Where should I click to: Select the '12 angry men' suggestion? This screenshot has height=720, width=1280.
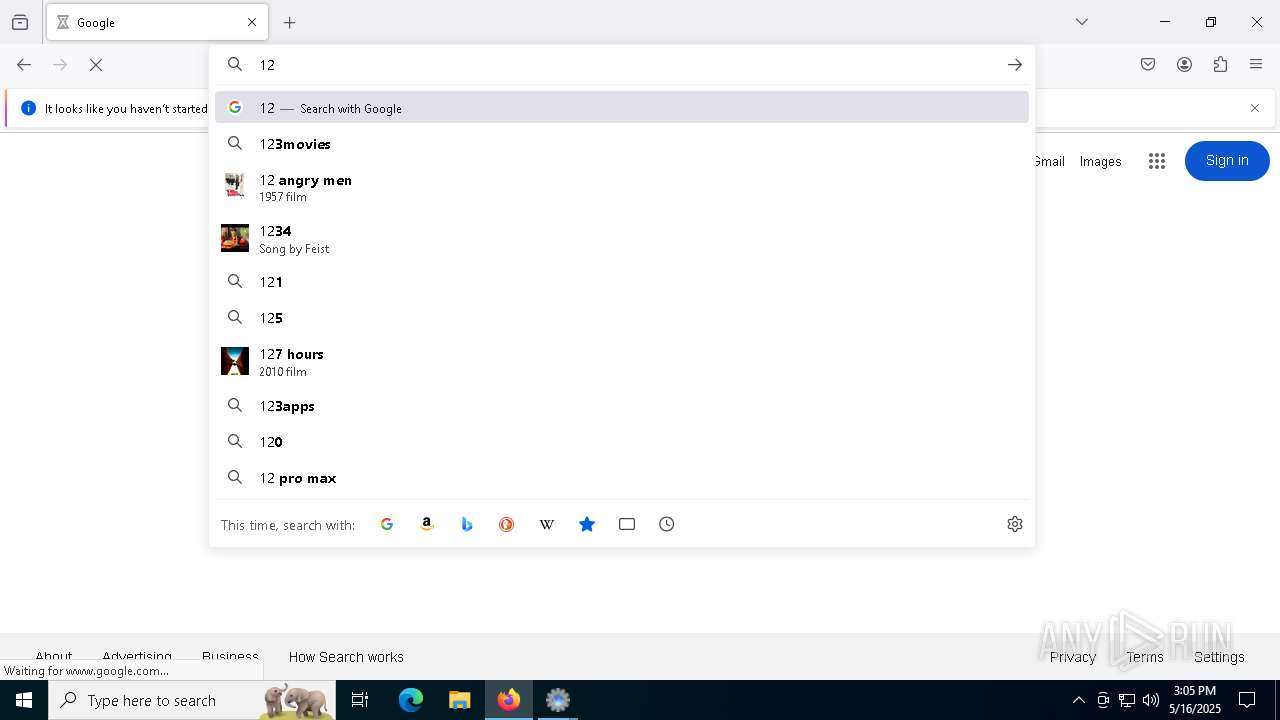tap(622, 187)
